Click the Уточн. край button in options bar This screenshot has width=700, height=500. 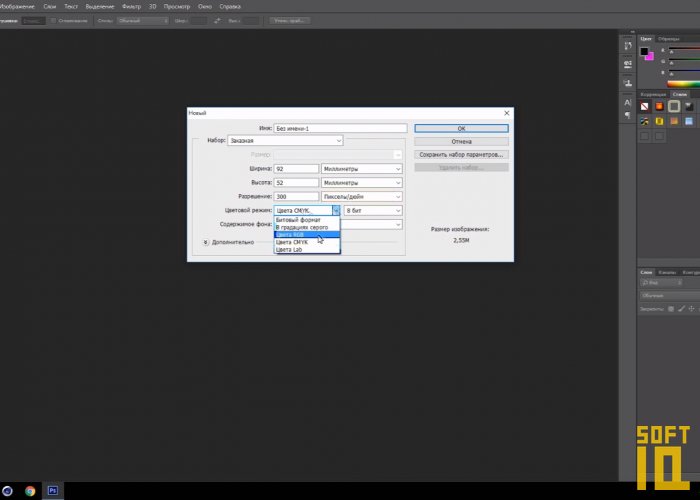tap(290, 21)
